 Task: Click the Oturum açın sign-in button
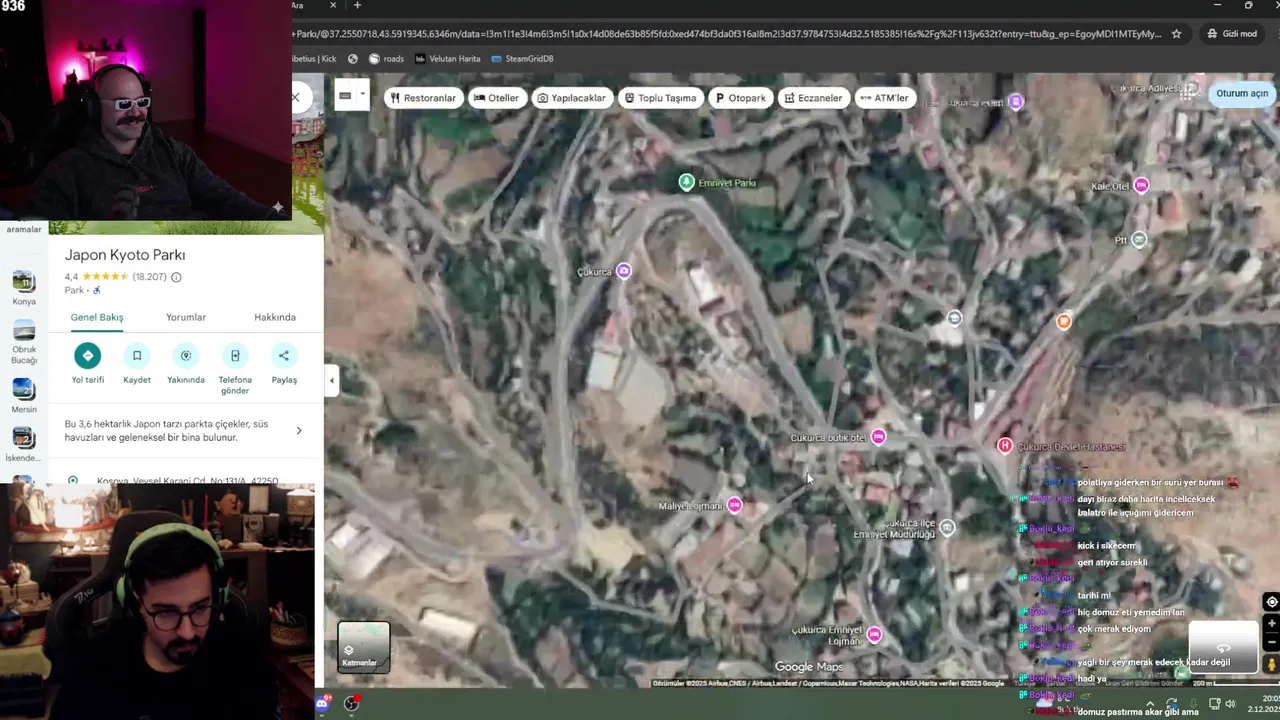click(x=1241, y=93)
